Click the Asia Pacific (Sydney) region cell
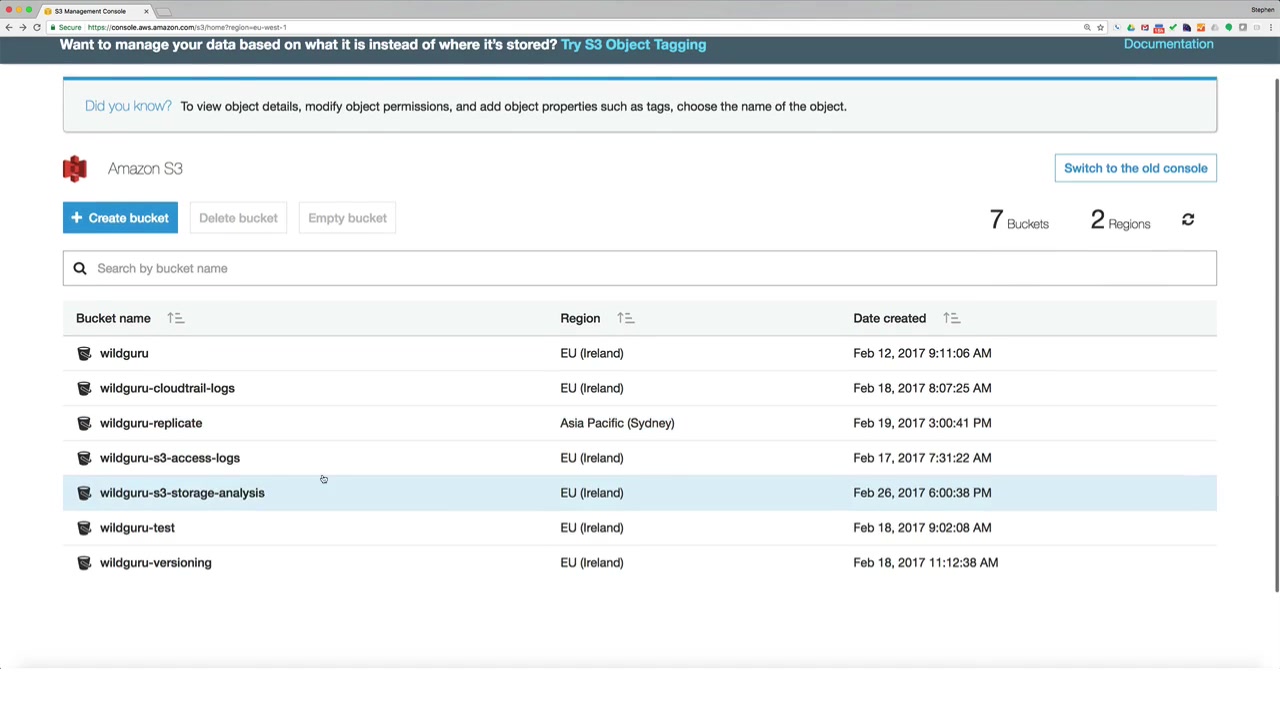Image resolution: width=1280 pixels, height=720 pixels. coord(617,423)
